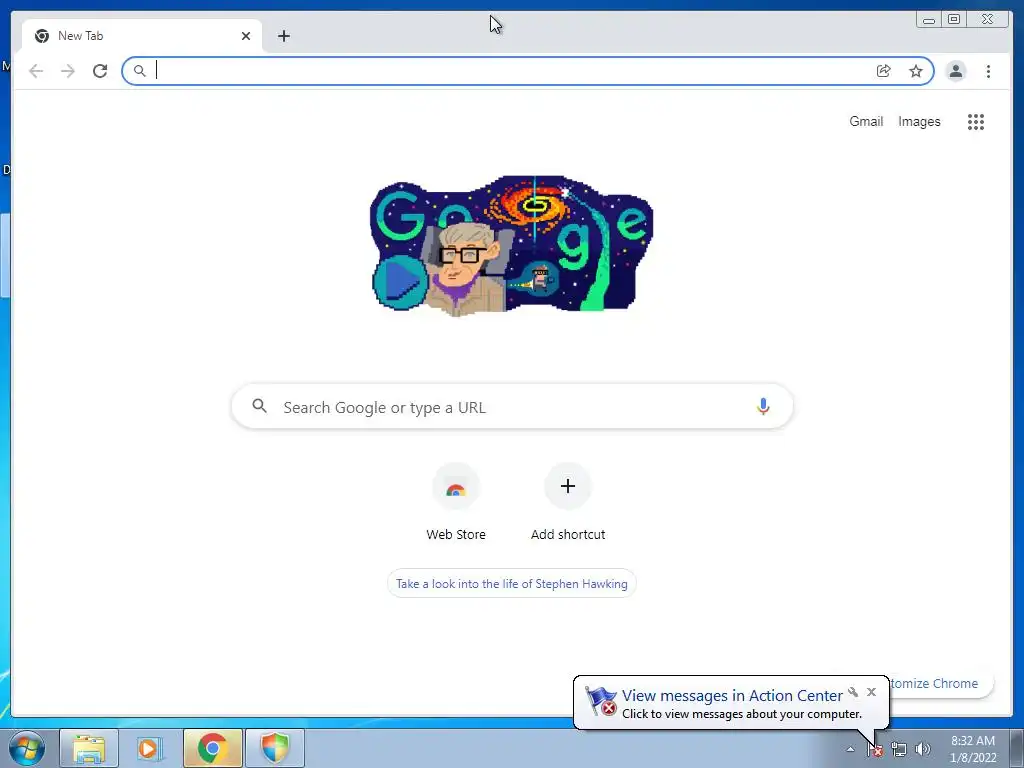This screenshot has width=1024, height=768.
Task: Click the magnifier icon in search box
Action: pyautogui.click(x=259, y=406)
